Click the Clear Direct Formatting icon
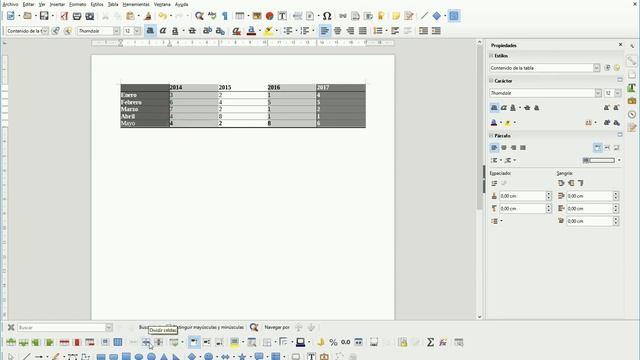 236,31
